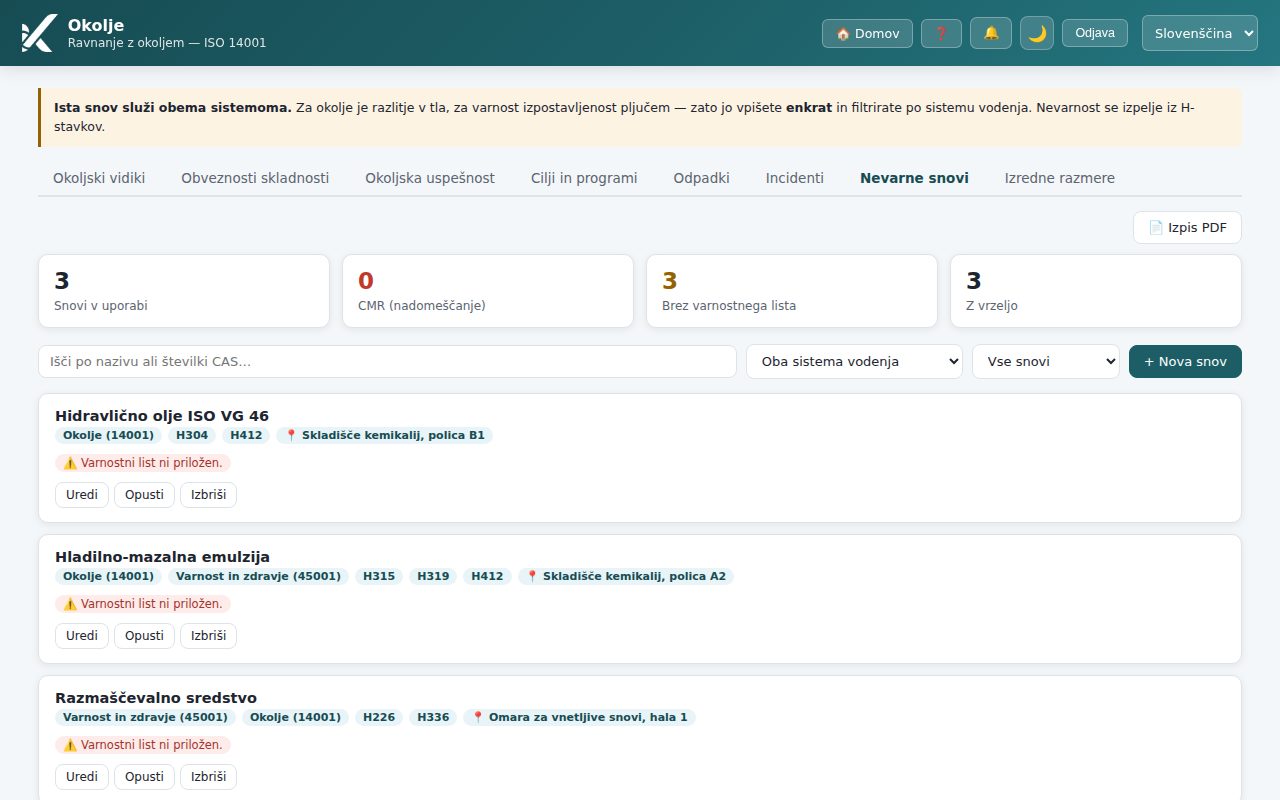
Task: Open the Izredne razmere tab
Action: 1060,178
